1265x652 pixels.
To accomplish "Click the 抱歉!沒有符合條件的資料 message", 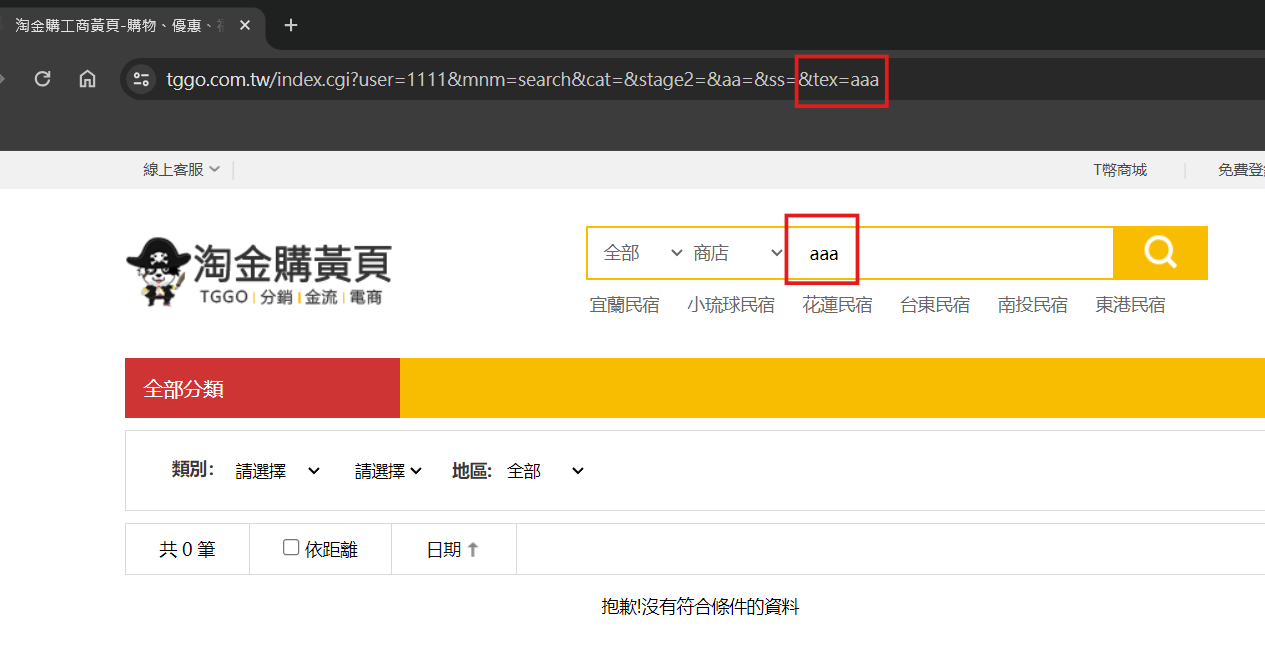I will (x=700, y=606).
